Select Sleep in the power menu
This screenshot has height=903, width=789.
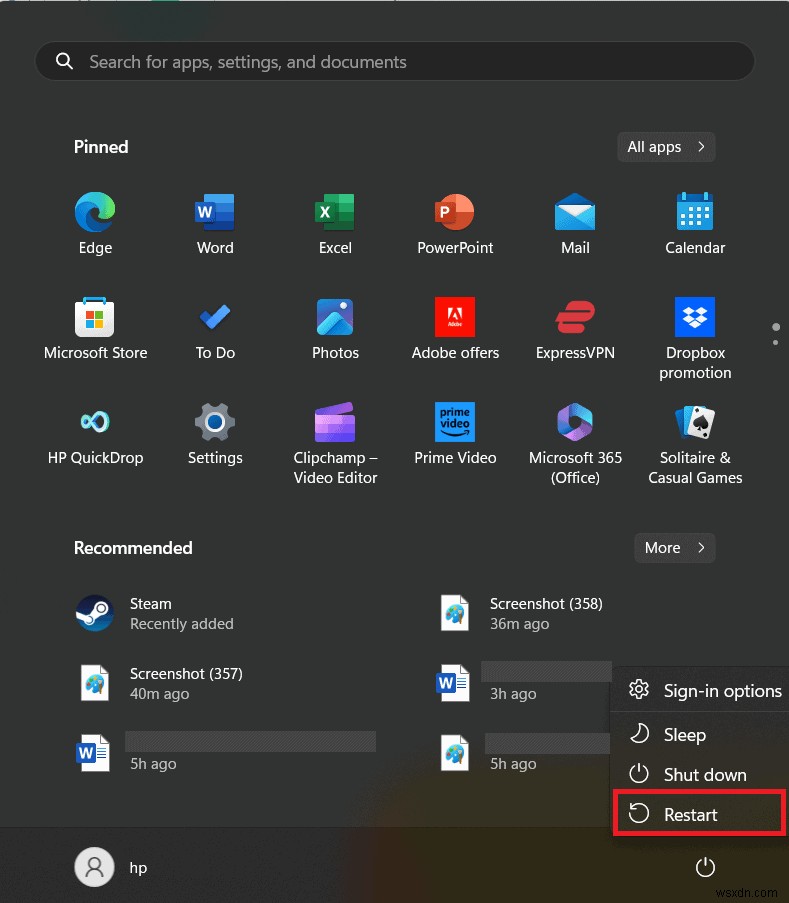click(x=700, y=734)
